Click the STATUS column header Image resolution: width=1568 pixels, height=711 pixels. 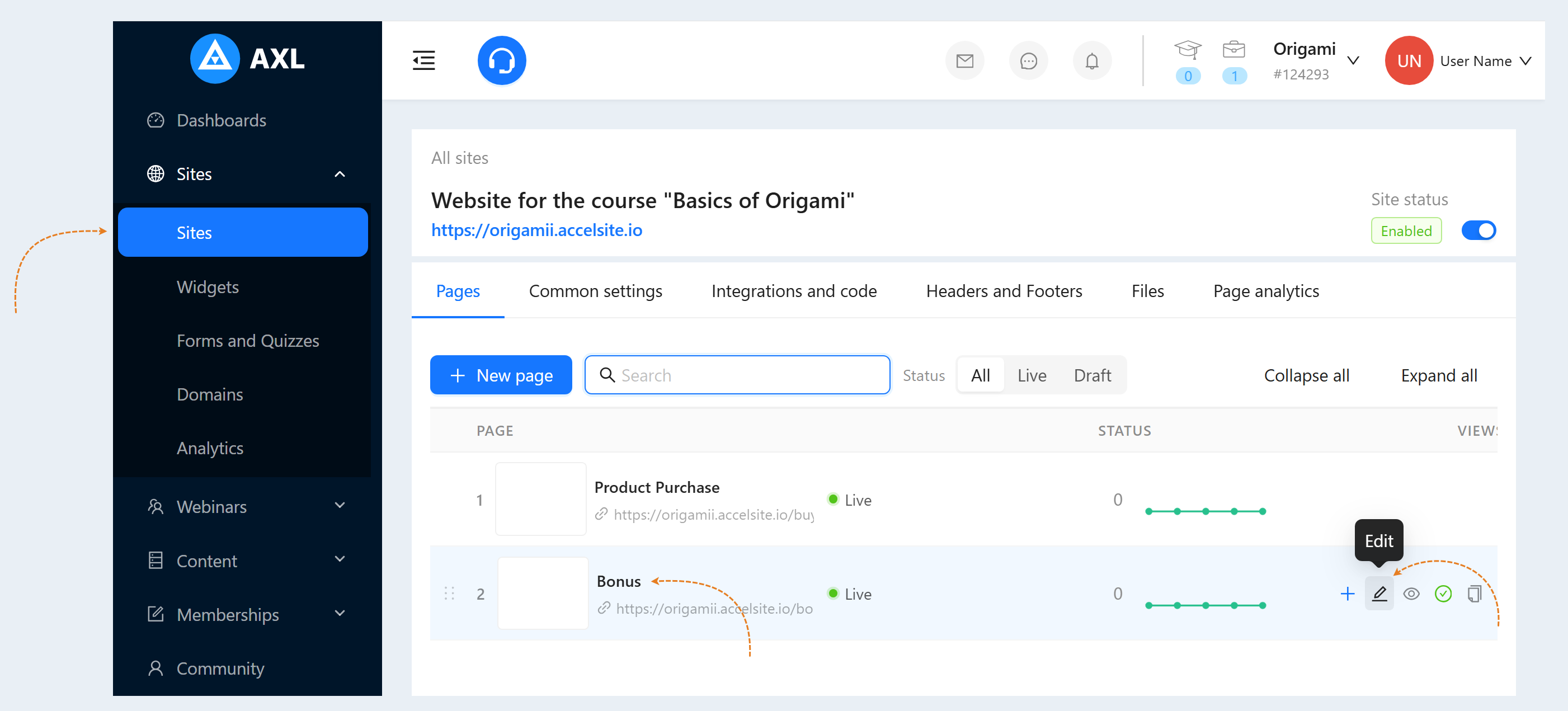coord(1124,430)
